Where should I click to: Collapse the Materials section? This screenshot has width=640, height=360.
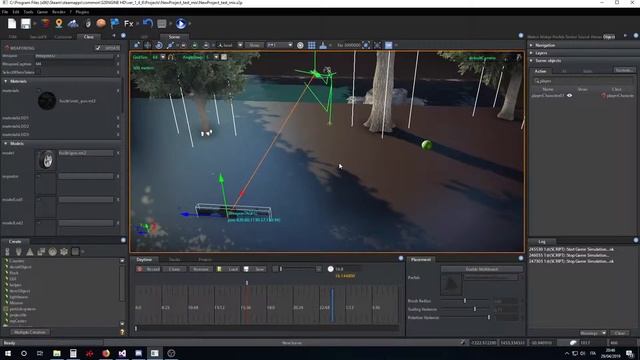6,82
